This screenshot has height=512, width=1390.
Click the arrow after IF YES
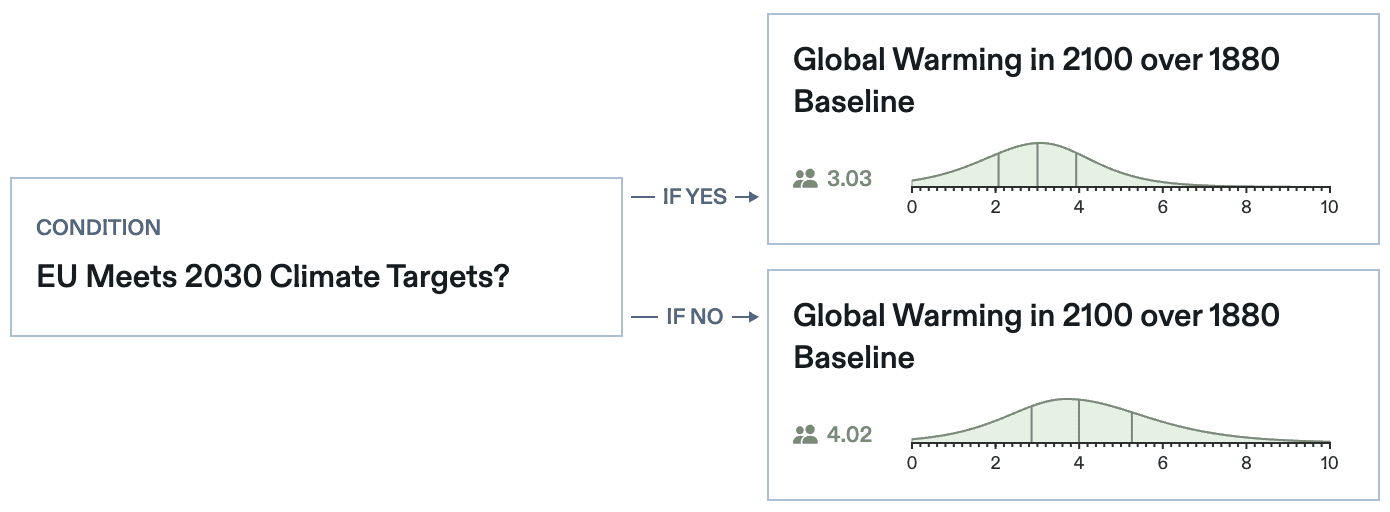tap(745, 197)
